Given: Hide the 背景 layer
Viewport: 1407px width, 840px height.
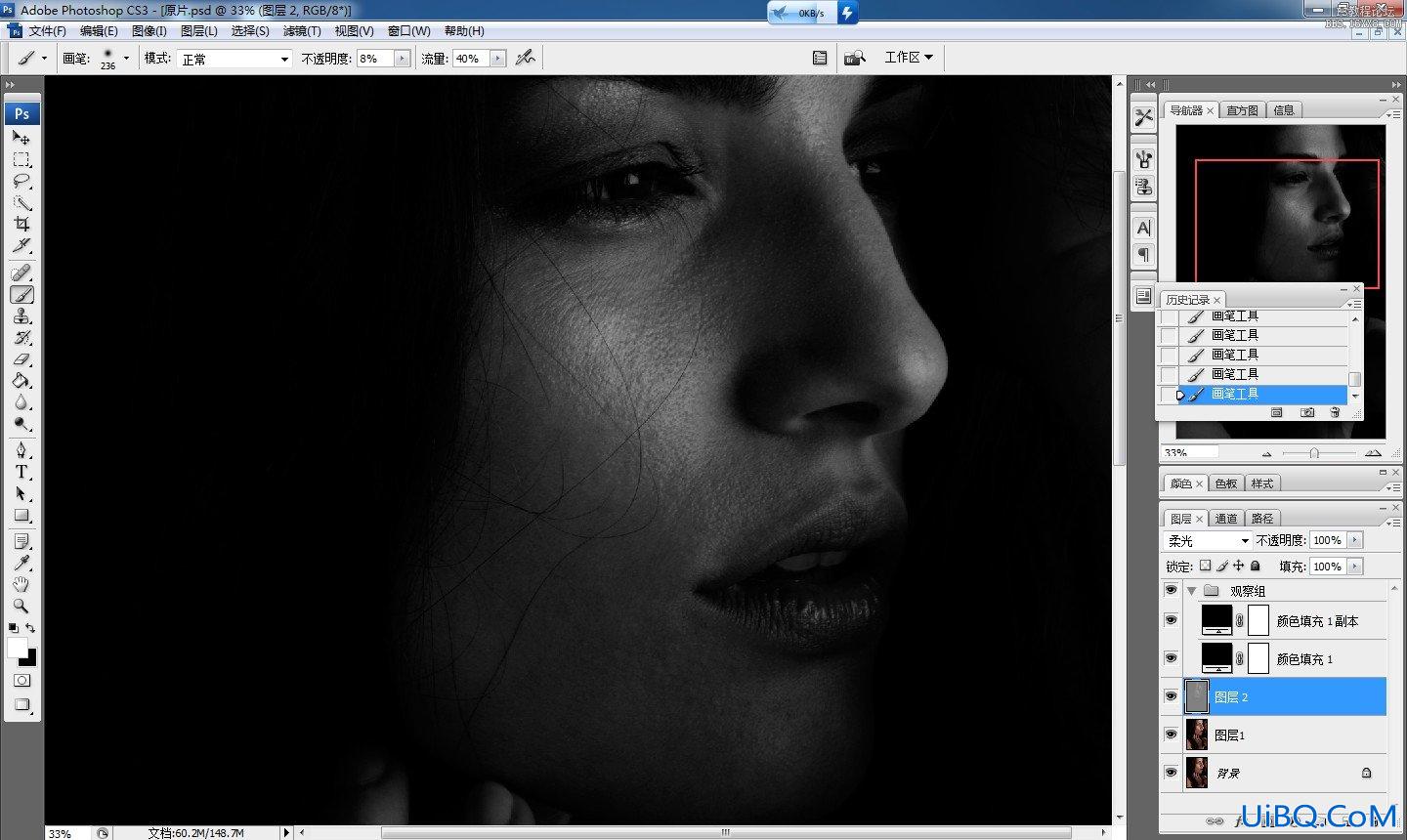Looking at the screenshot, I should (1171, 773).
